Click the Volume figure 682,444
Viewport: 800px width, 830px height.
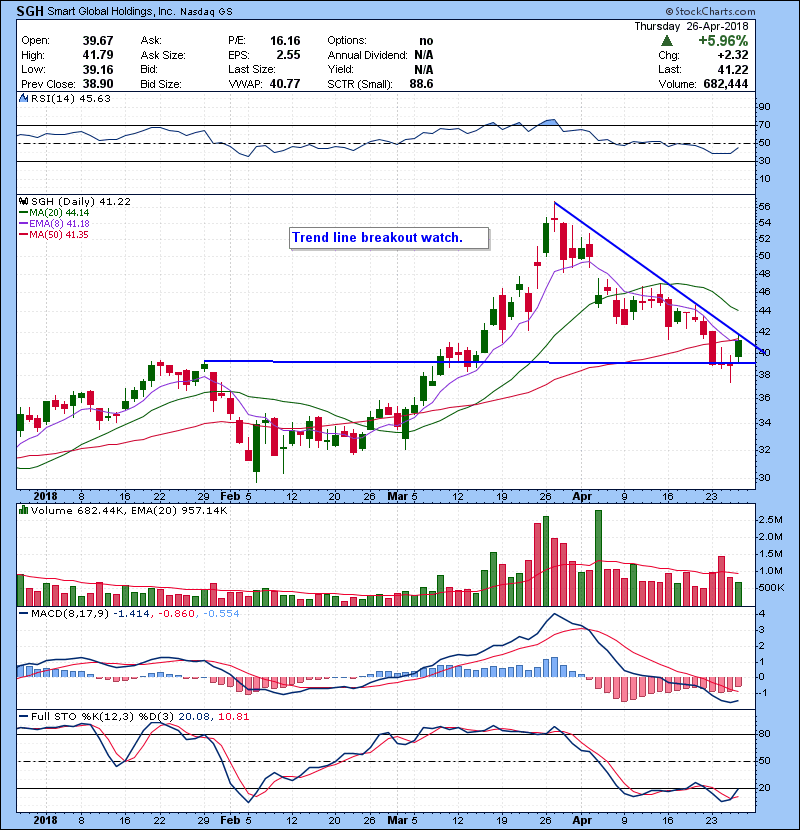pyautogui.click(x=725, y=84)
